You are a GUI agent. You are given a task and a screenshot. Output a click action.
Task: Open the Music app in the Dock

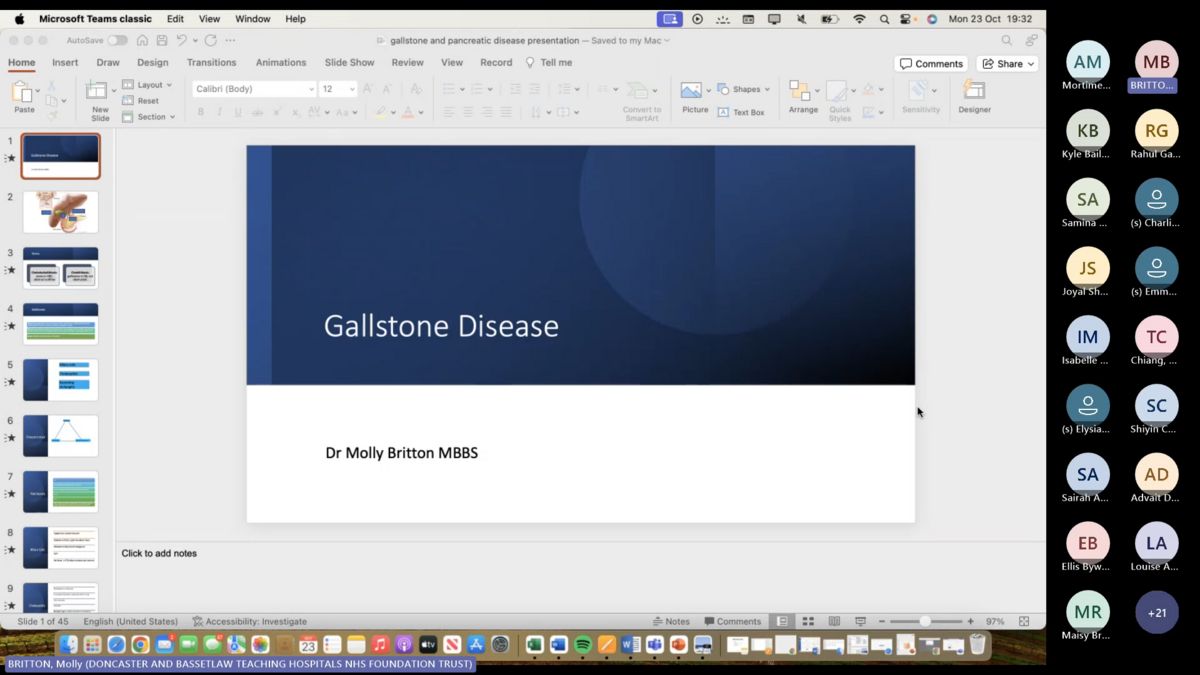tap(380, 645)
